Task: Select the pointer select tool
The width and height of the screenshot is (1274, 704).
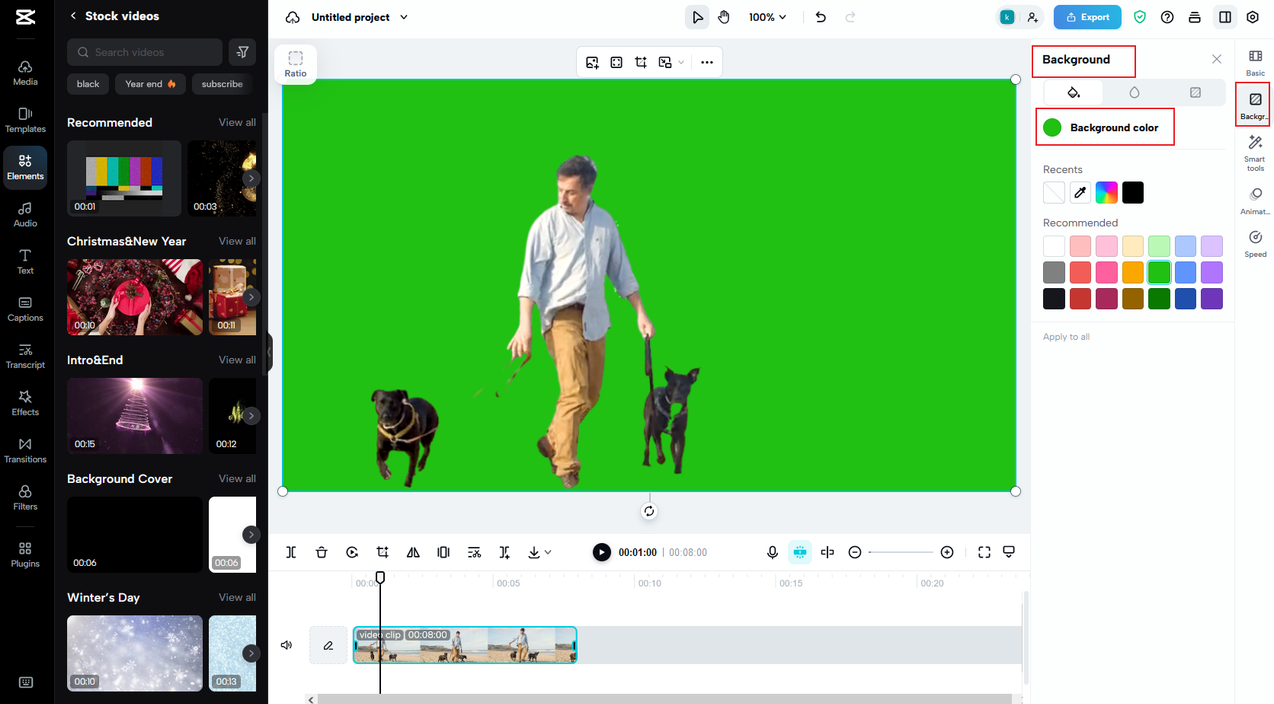Action: click(x=697, y=17)
